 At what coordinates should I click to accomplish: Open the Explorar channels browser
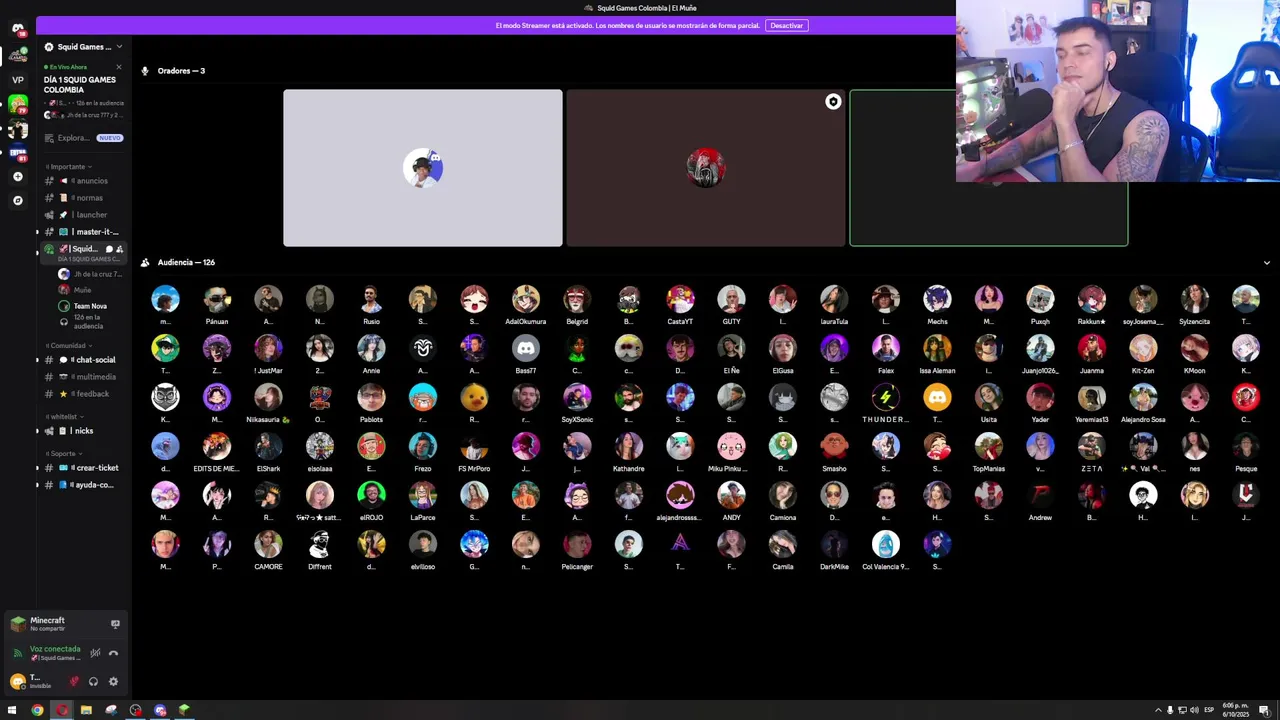[84, 138]
